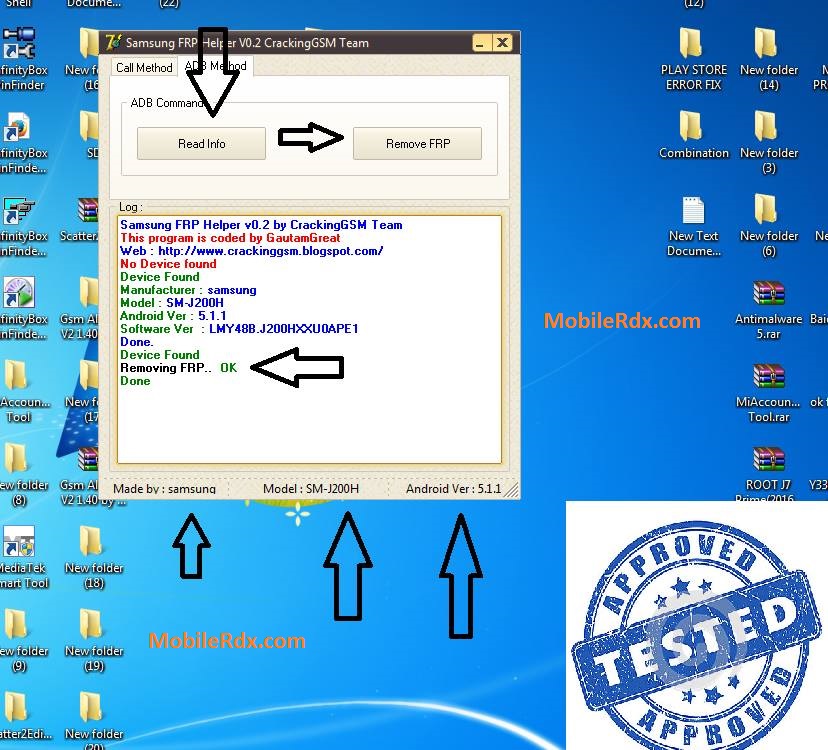Select the MiAccount Tool.rar archive icon
The image size is (828, 750).
pos(768,392)
